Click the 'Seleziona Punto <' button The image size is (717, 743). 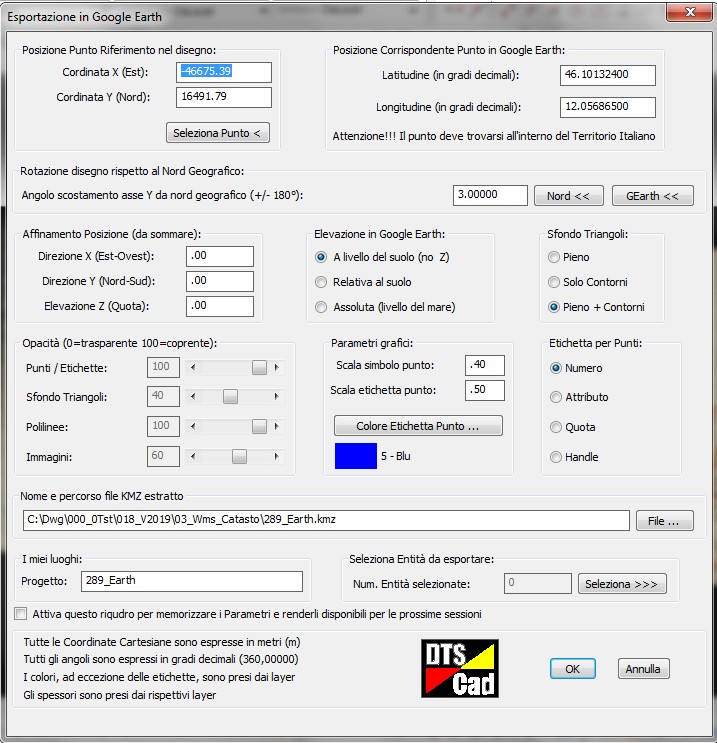pyautogui.click(x=217, y=133)
